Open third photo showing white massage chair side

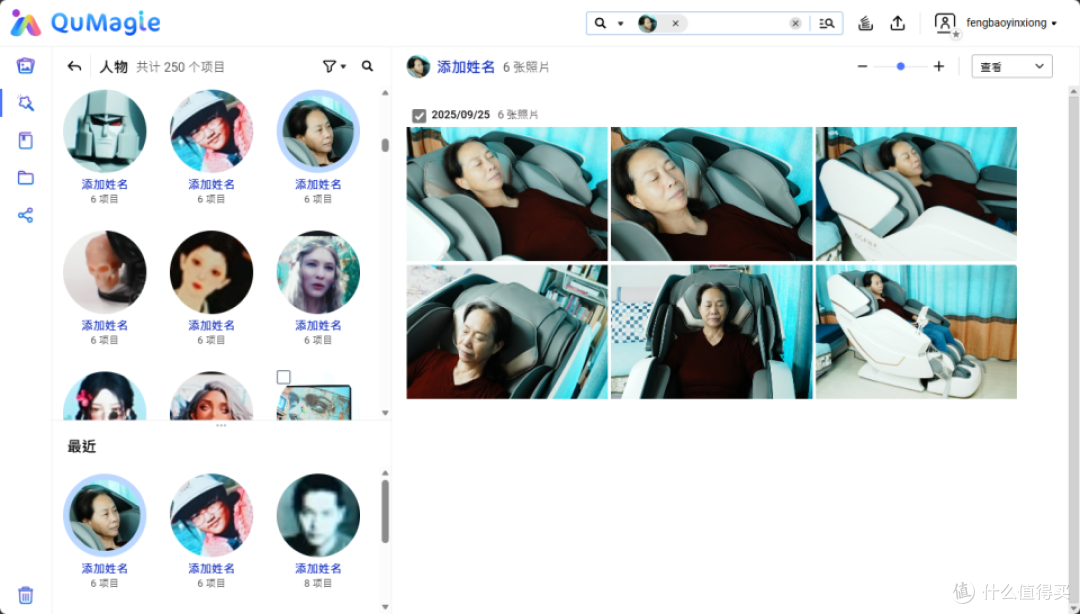(916, 194)
